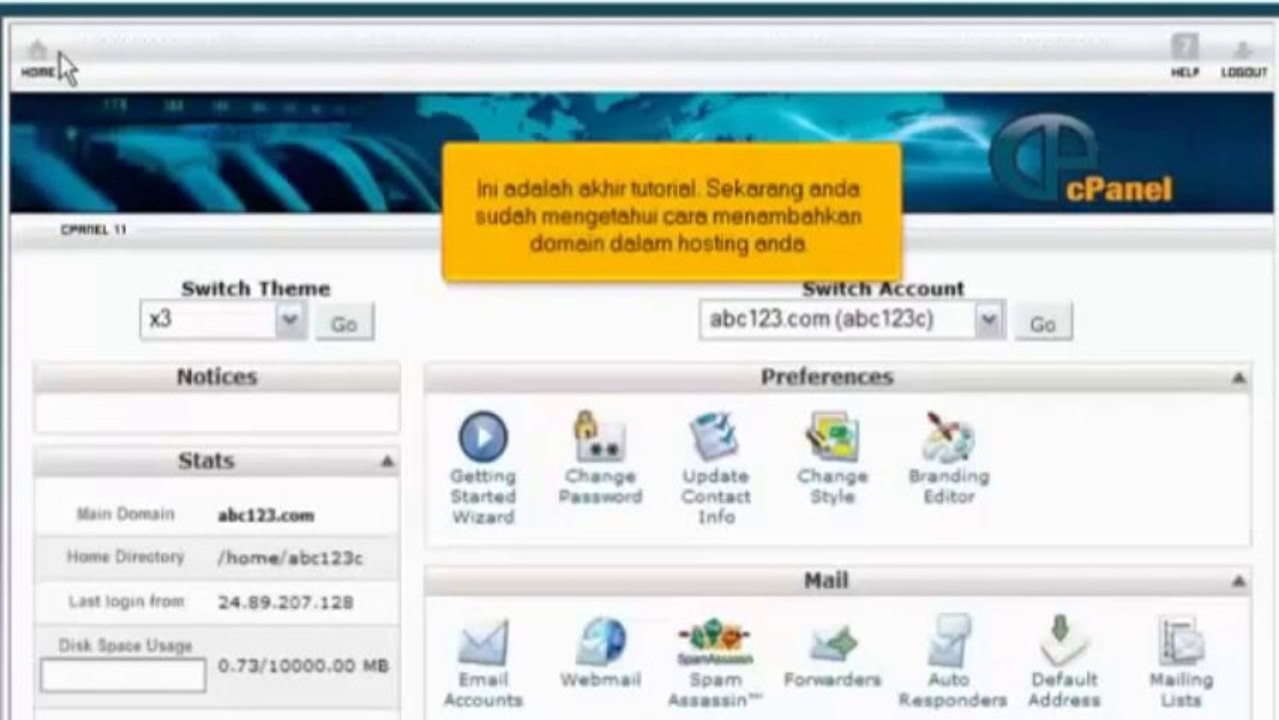Viewport: 1279px width, 720px height.
Task: Open Default Address settings
Action: click(x=1065, y=664)
